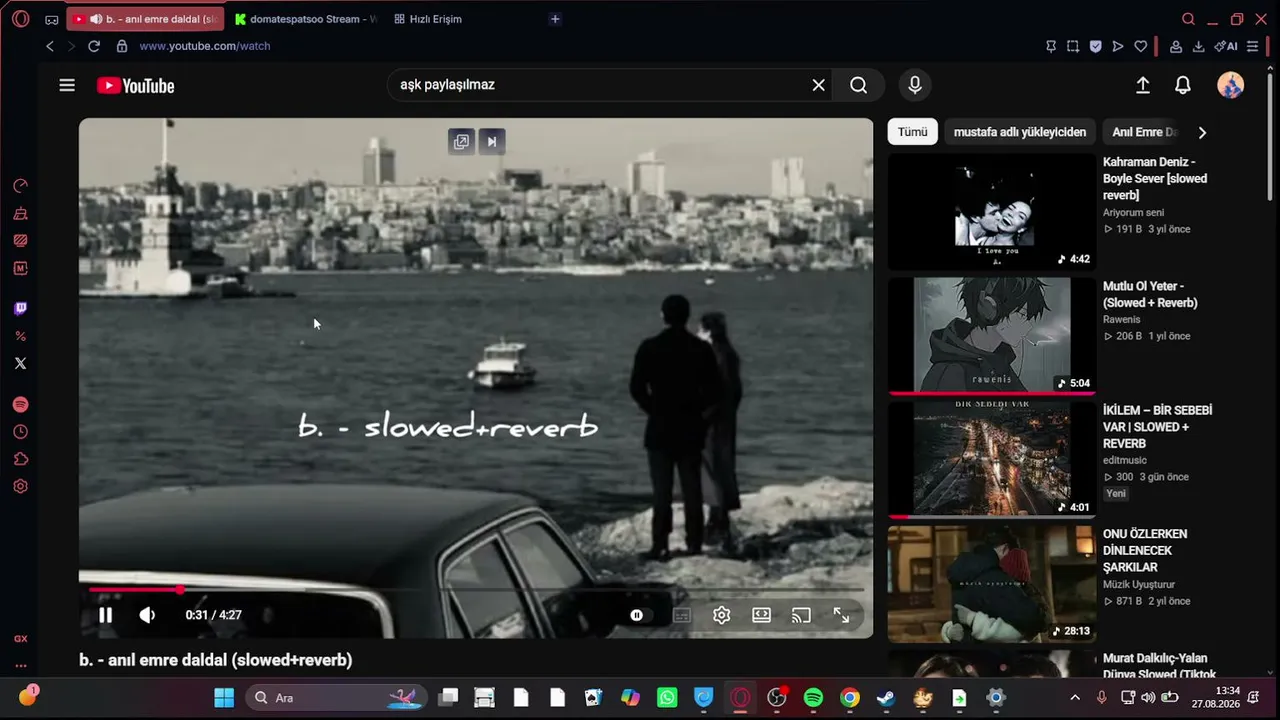Select the "mustafa adlı yükleyiciden" chip
The image size is (1280, 720).
pos(1019,132)
